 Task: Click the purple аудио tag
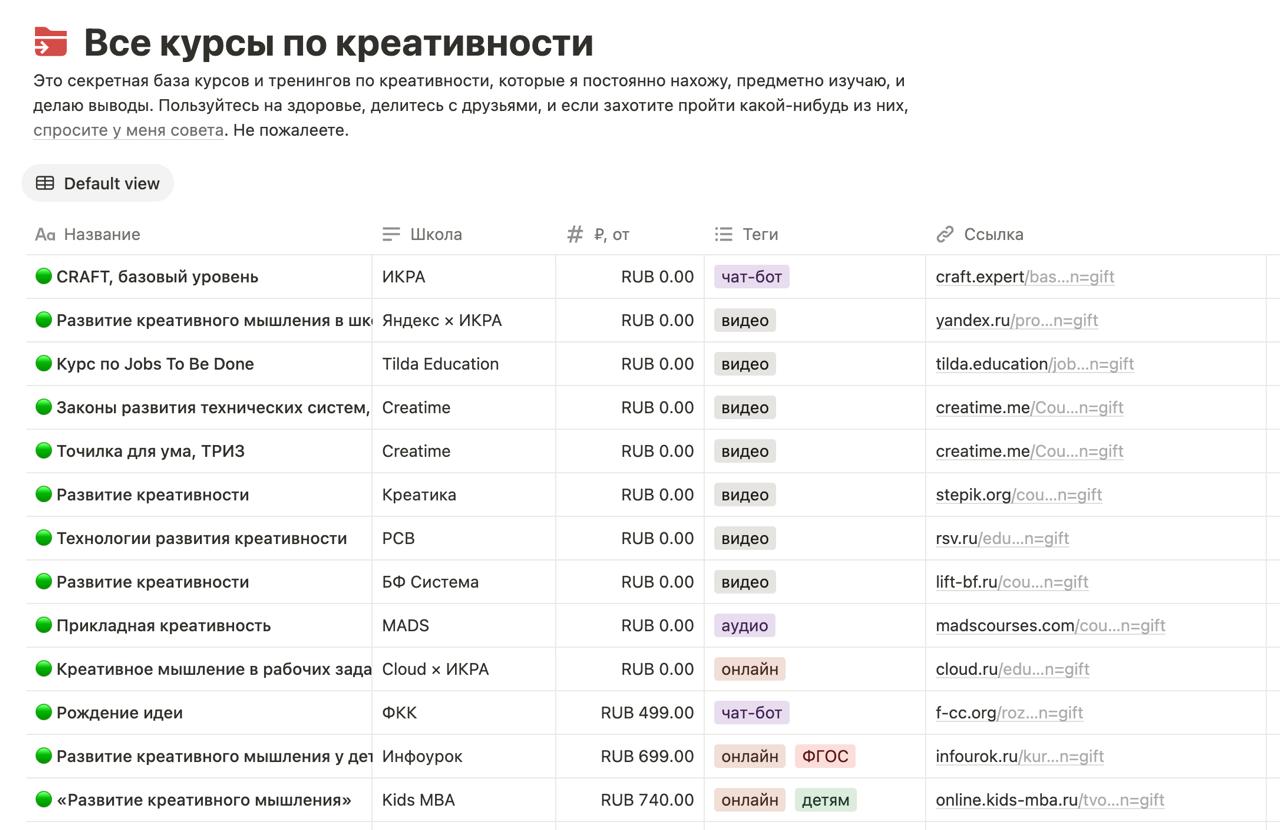[745, 626]
